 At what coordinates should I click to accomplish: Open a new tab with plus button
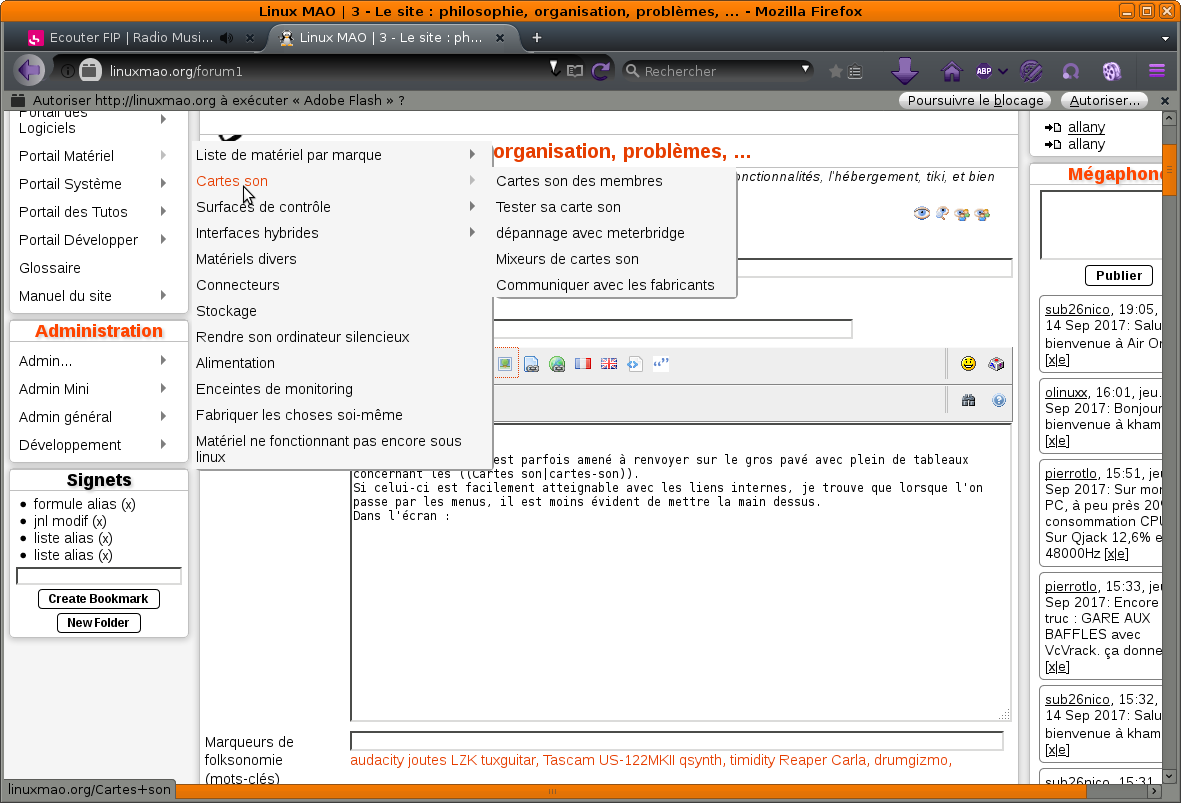(536, 38)
